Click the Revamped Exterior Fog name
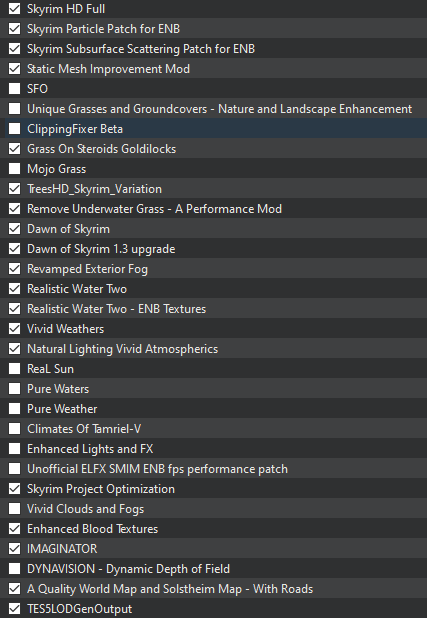Image resolution: width=427 pixels, height=618 pixels. 87,269
